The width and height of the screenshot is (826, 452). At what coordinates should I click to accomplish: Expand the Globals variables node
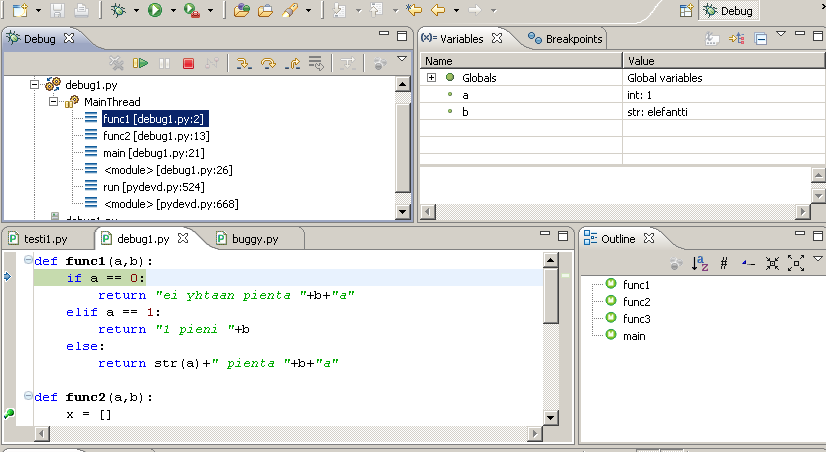431,78
